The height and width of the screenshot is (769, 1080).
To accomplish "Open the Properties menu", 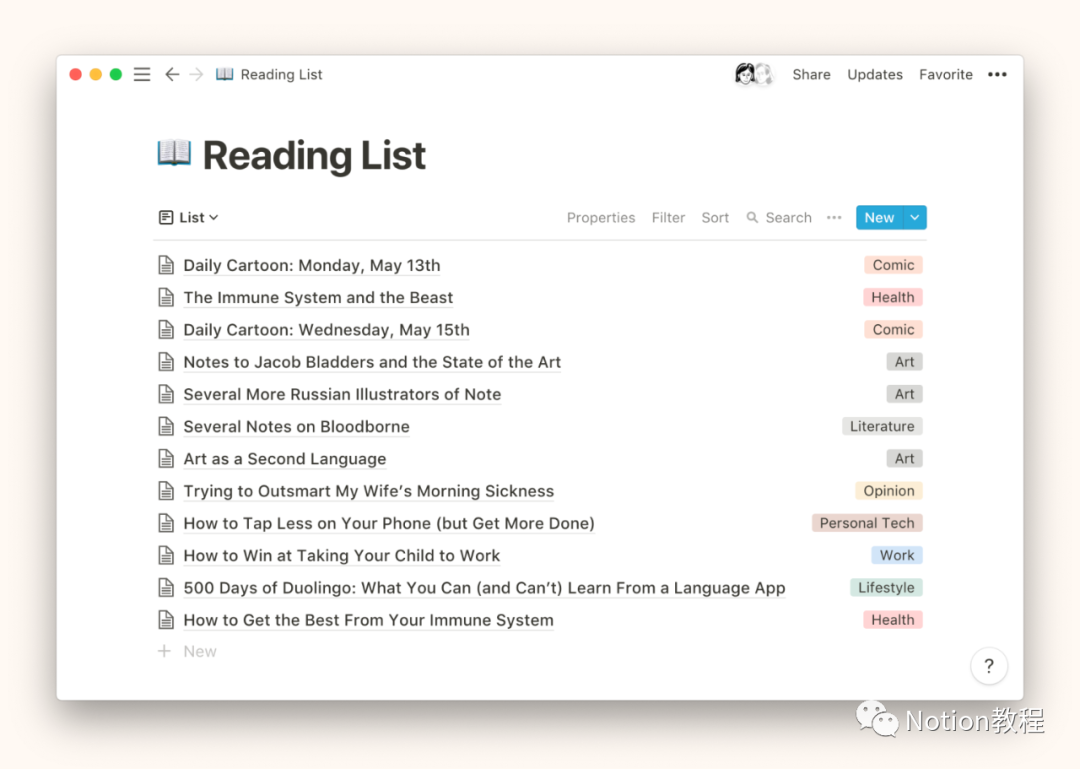I will click(x=601, y=218).
